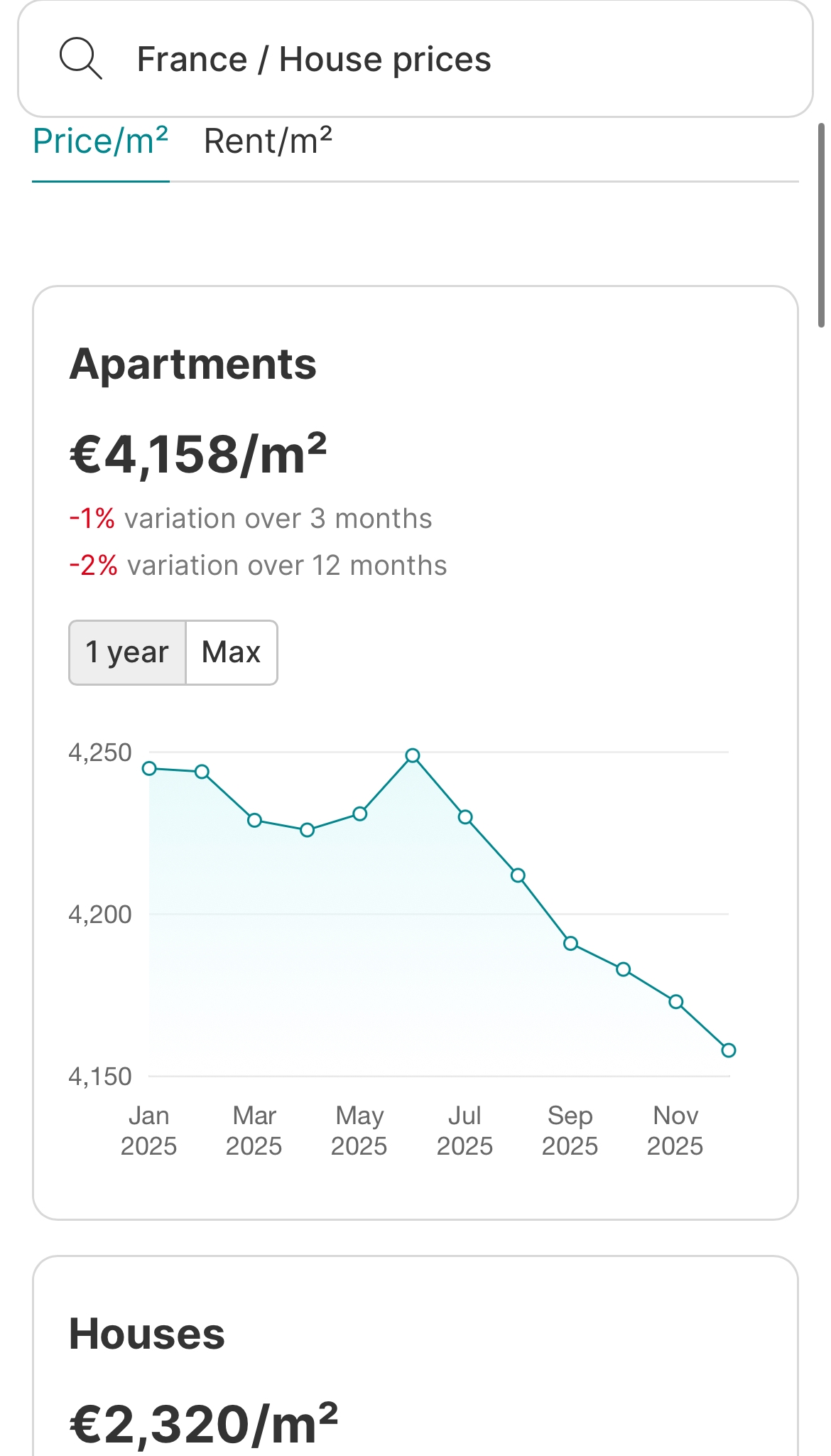Viewport: 831px width, 1456px height.
Task: Click the September 2025 chart data point
Action: point(570,944)
